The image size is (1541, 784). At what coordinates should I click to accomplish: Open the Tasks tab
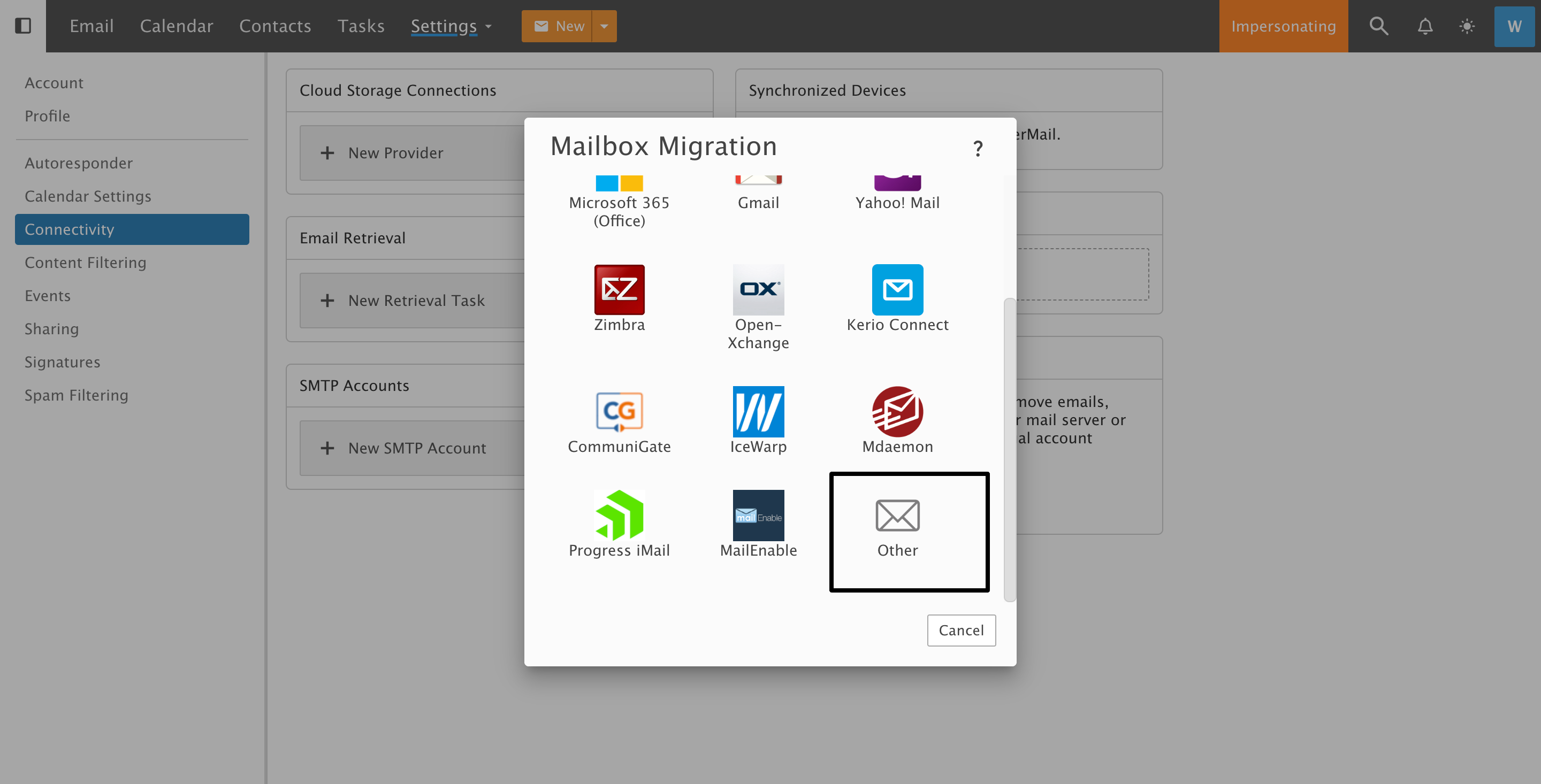click(361, 26)
